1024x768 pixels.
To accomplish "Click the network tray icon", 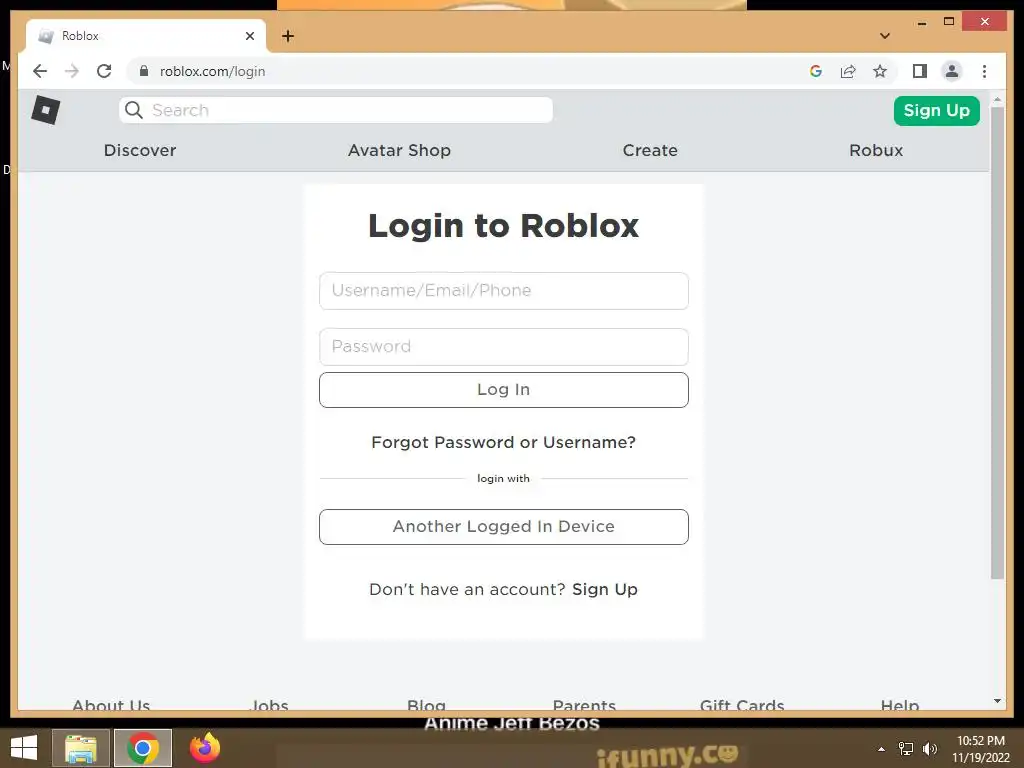I will [906, 748].
